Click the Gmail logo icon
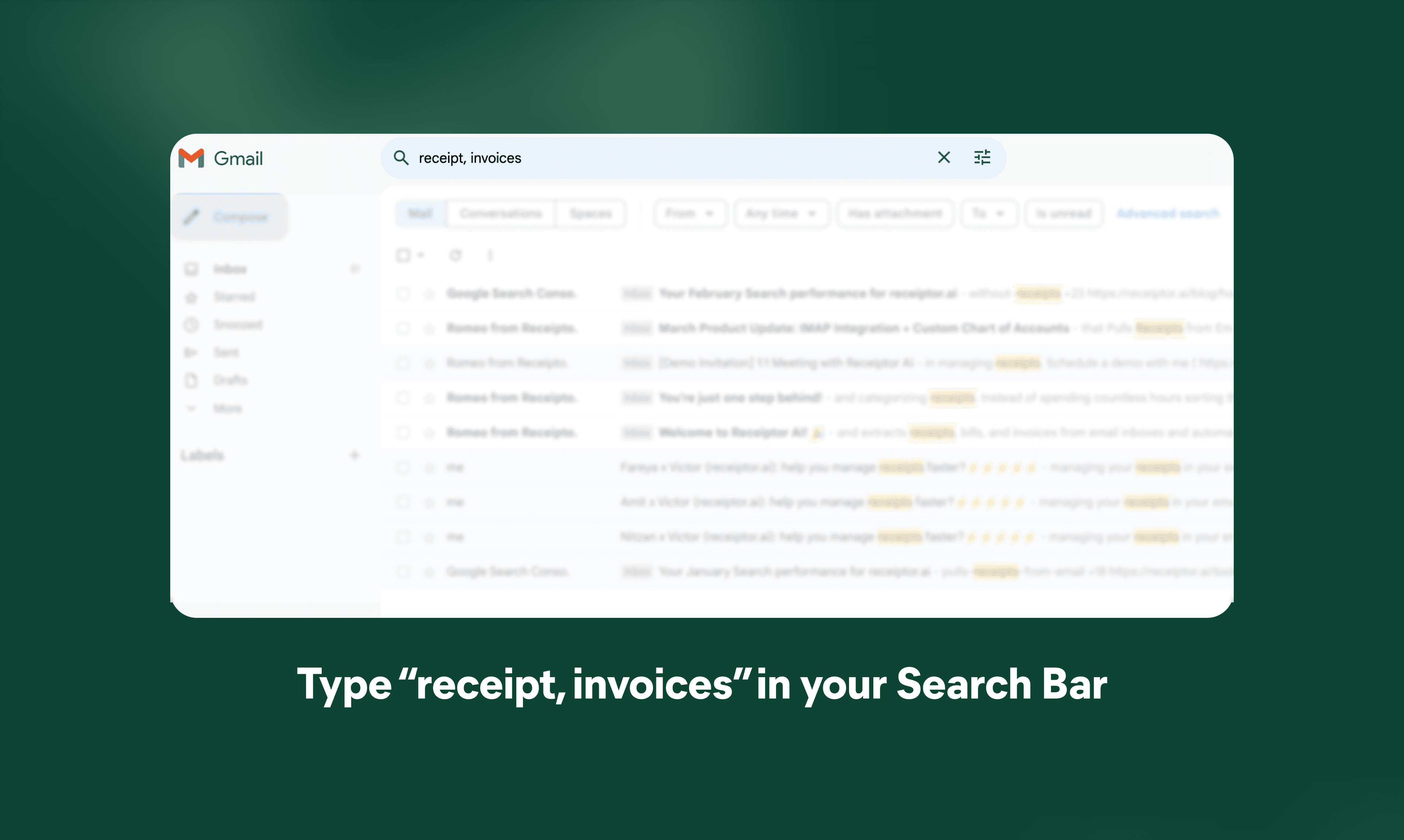Screen dimensions: 1404x840 click(x=191, y=158)
